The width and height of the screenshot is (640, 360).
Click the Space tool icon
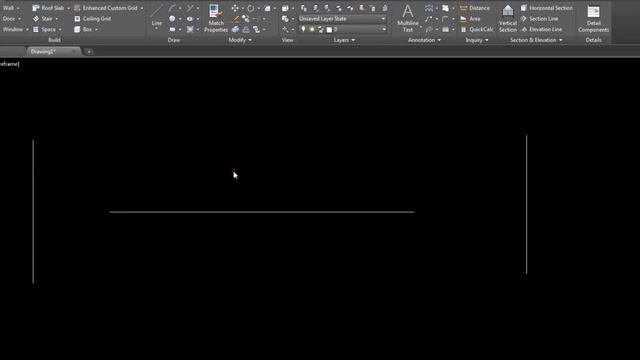[36, 29]
